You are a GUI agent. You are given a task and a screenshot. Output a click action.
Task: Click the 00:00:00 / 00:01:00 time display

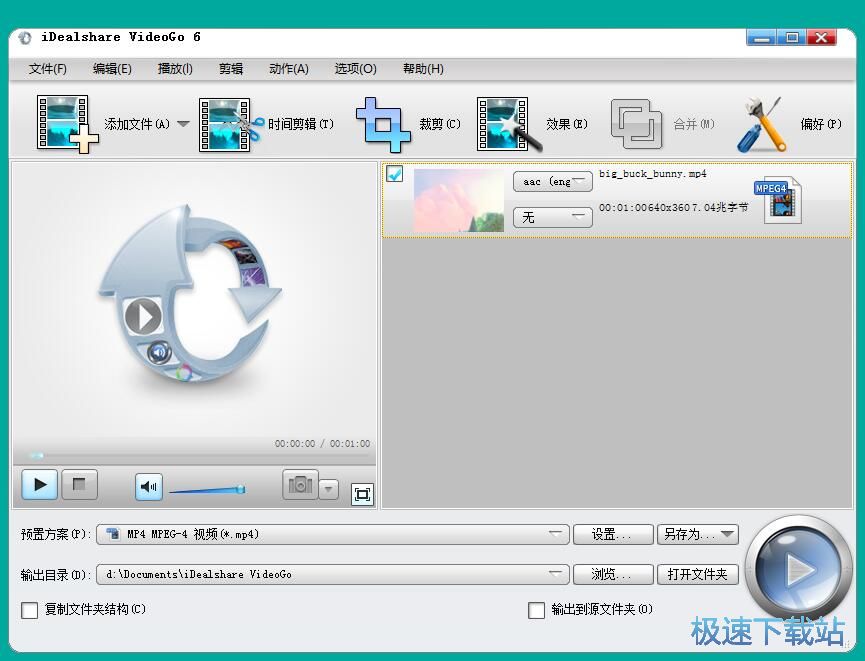[x=322, y=444]
